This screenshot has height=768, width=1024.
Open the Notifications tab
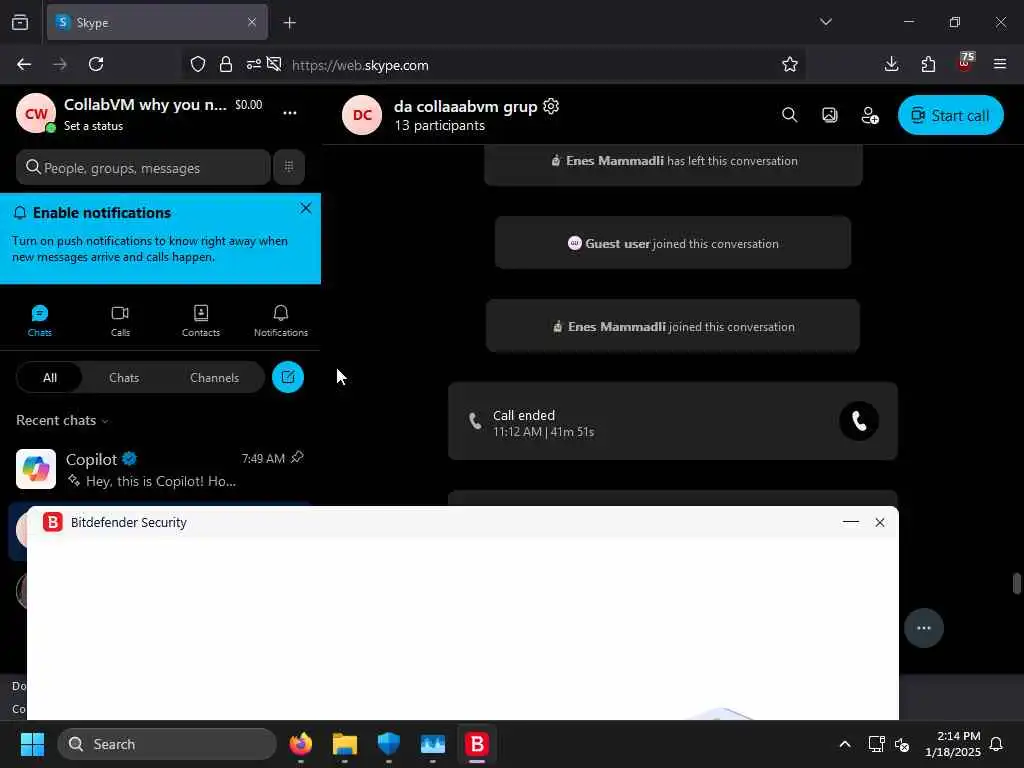pyautogui.click(x=281, y=321)
